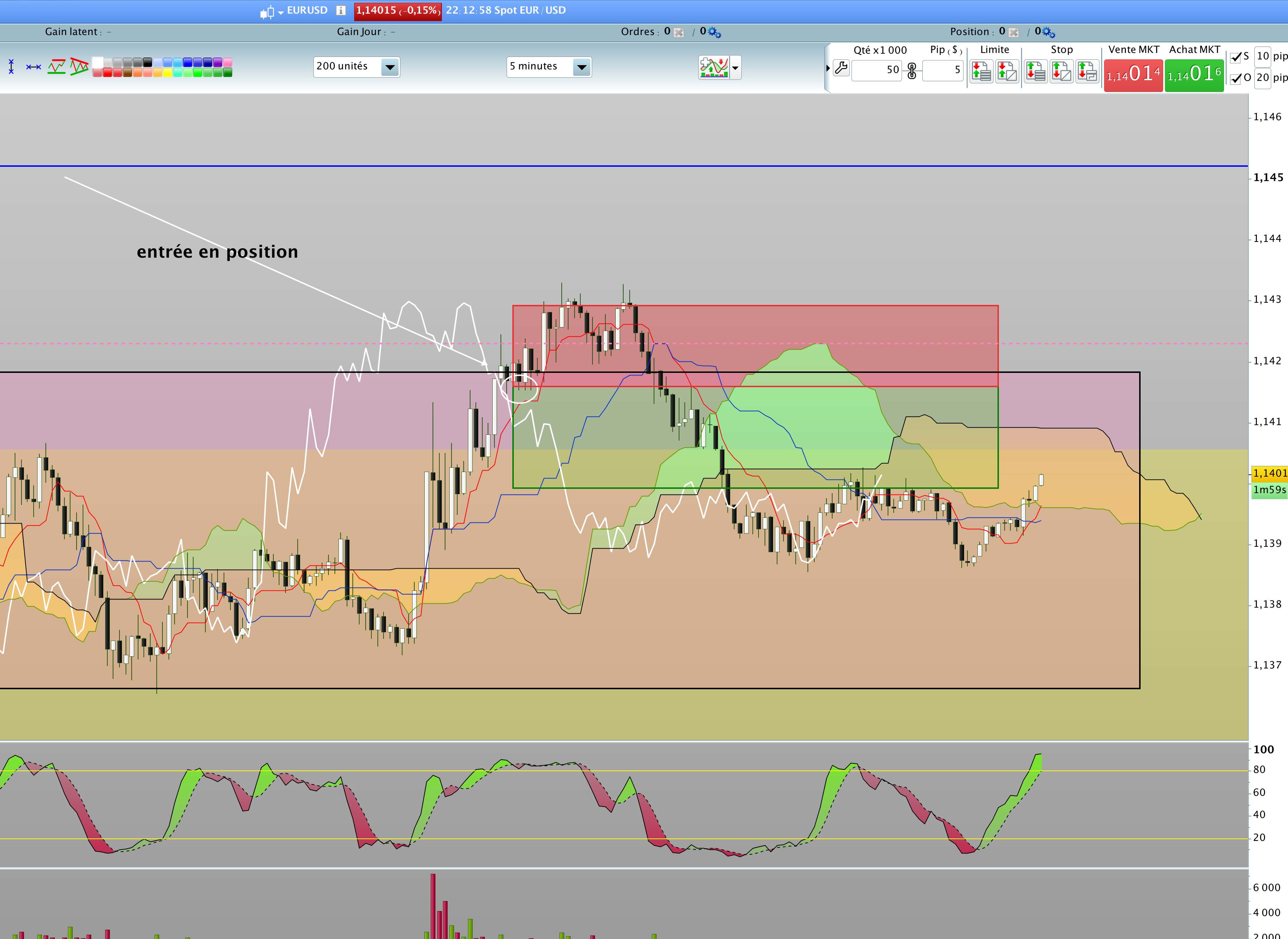Pick the converging triangle pattern tool
This screenshot has width=1288, height=939.
[79, 67]
